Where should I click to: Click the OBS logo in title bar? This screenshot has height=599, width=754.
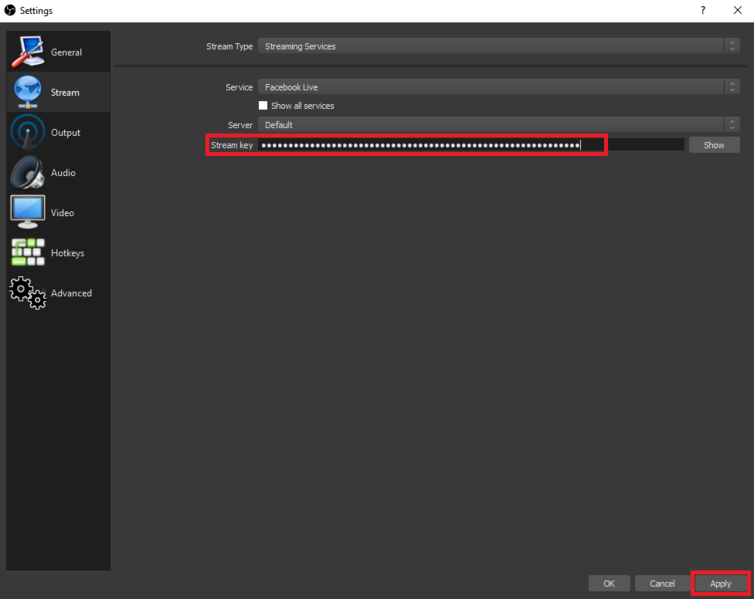[x=10, y=10]
